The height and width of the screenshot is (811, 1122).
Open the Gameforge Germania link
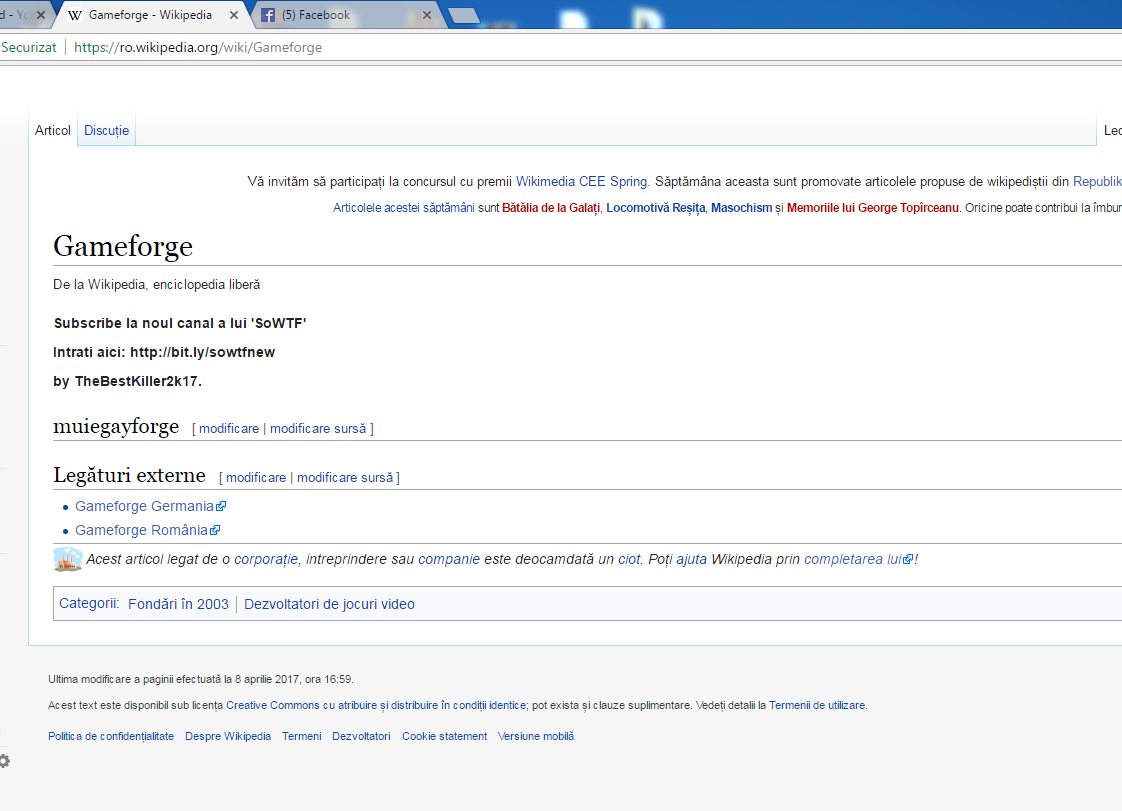click(x=145, y=506)
